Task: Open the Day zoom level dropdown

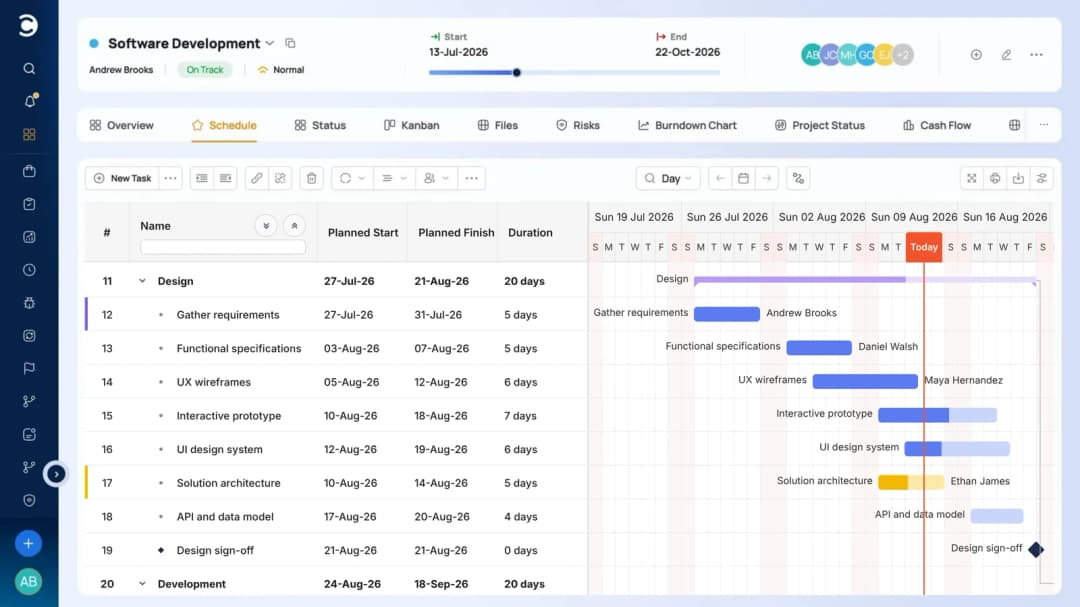Action: click(x=668, y=178)
